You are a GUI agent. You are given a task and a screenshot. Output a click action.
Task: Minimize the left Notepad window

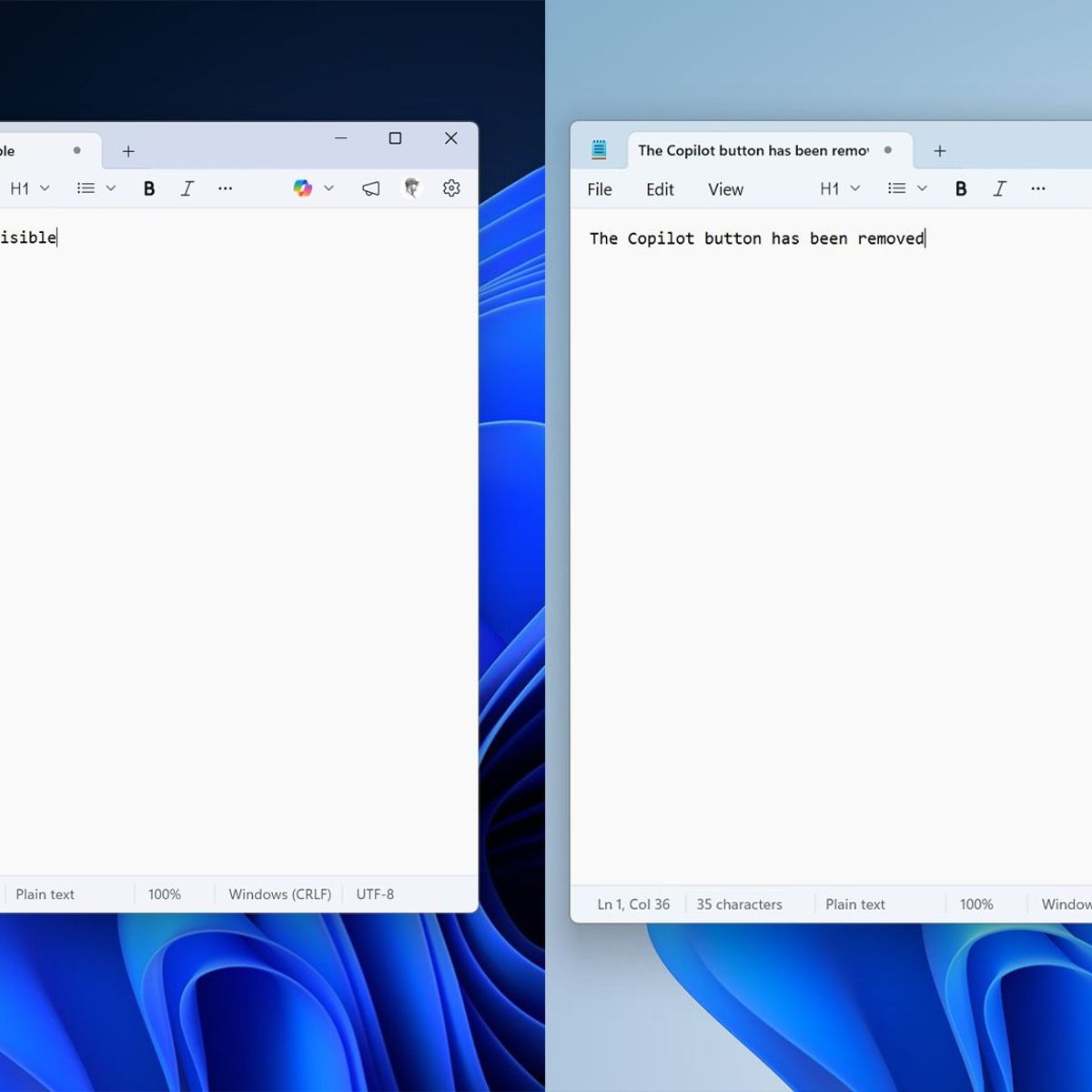tap(341, 138)
